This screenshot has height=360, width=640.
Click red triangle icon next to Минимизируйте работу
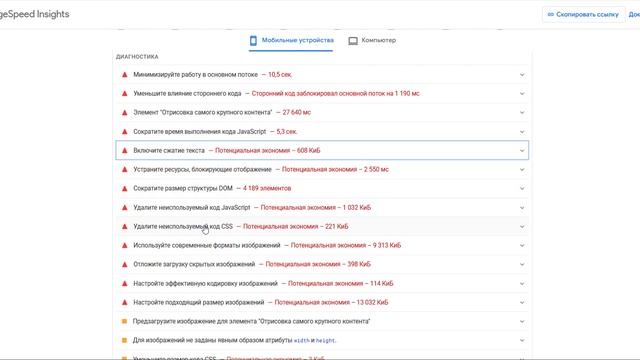(124, 75)
